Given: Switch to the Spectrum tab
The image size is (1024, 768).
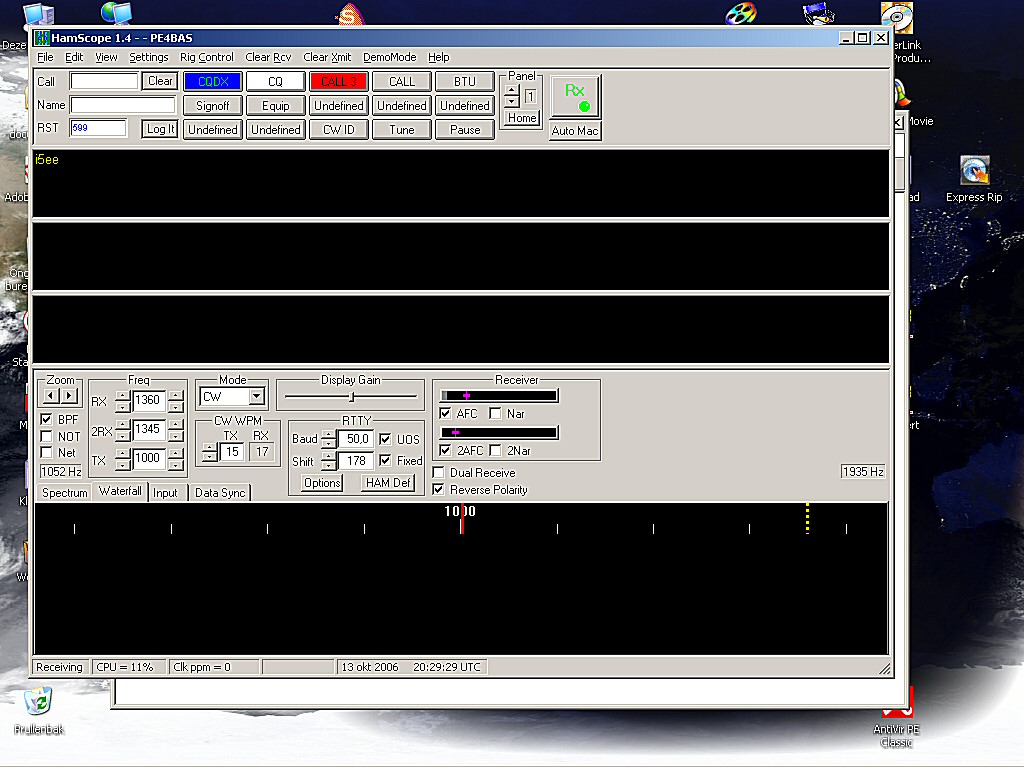Looking at the screenshot, I should click(64, 492).
